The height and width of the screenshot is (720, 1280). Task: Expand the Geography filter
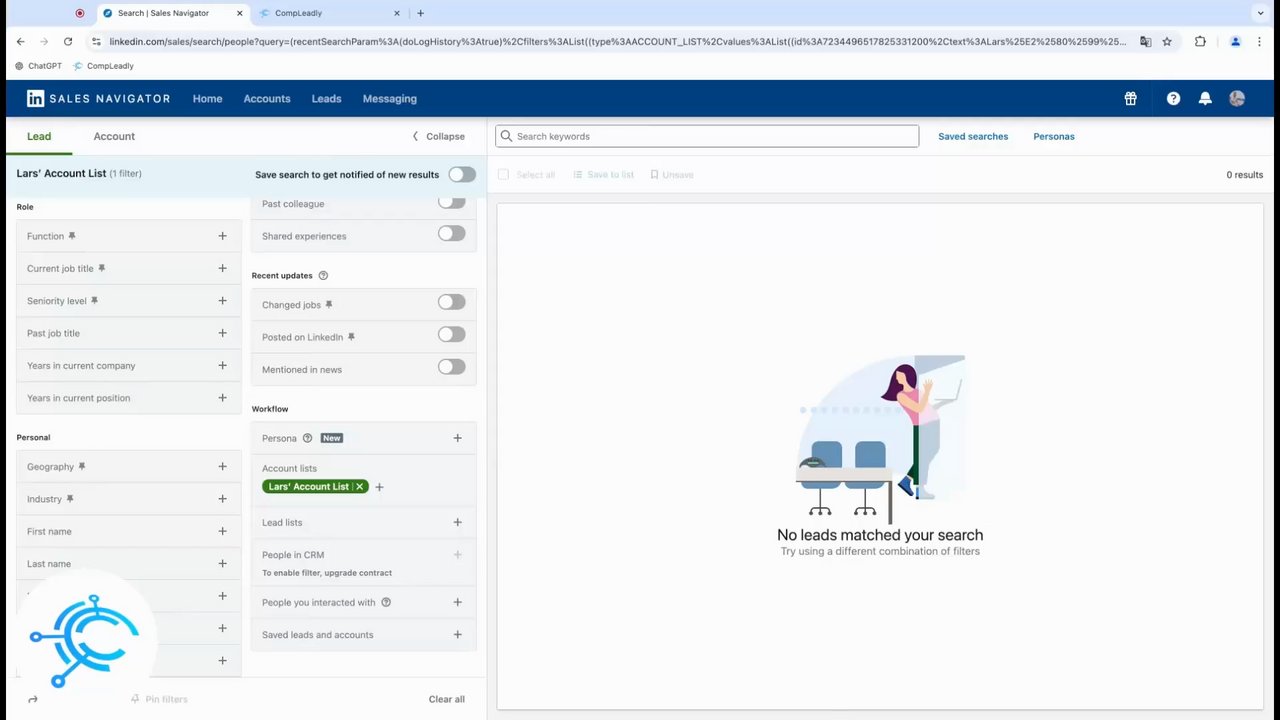coord(222,467)
